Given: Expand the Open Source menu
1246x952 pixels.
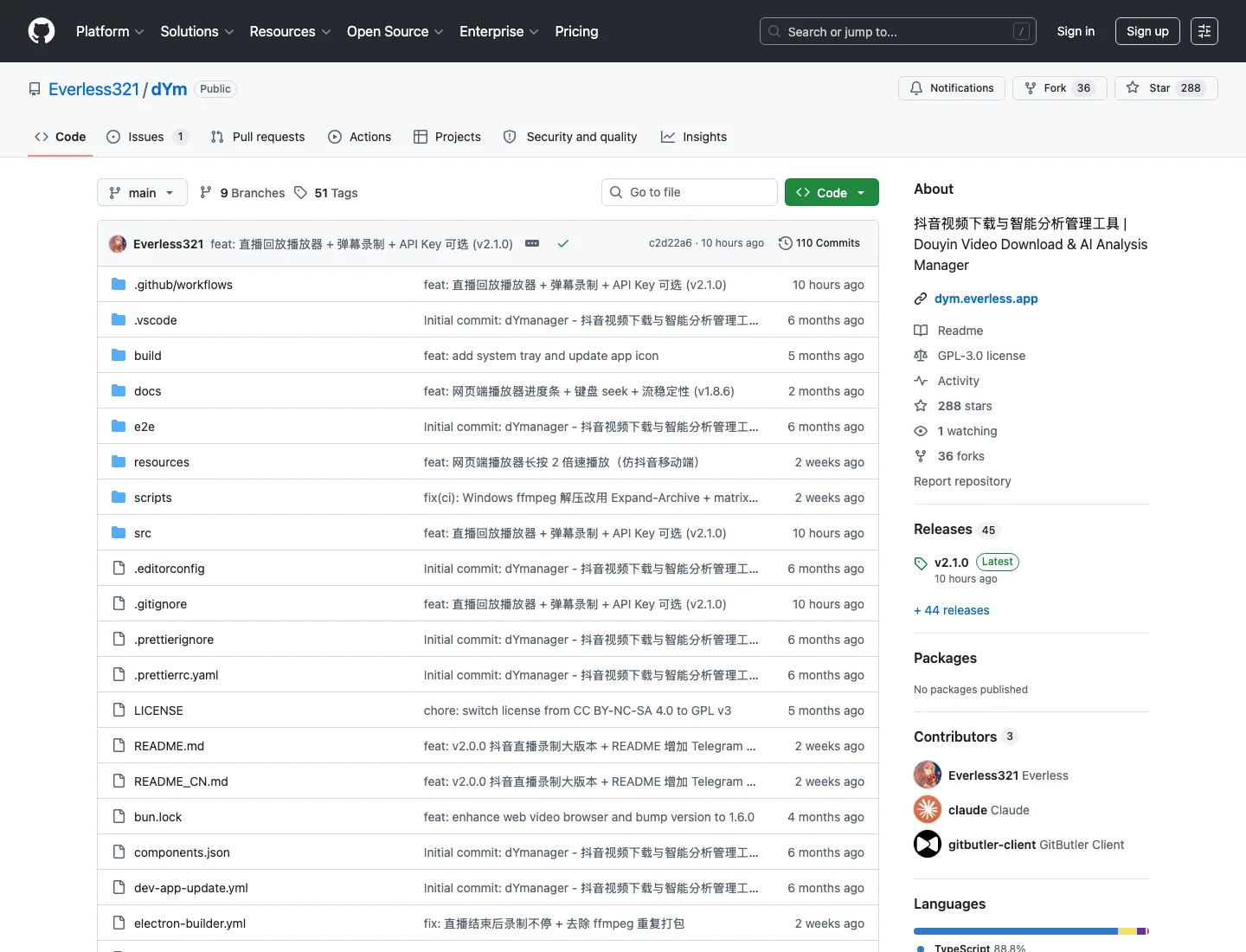Looking at the screenshot, I should click(x=395, y=31).
